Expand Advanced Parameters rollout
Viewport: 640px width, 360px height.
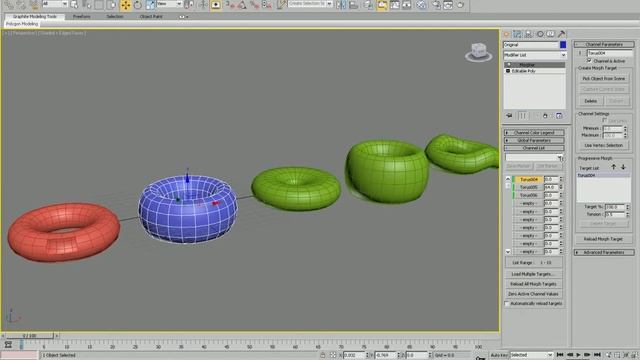(604, 253)
